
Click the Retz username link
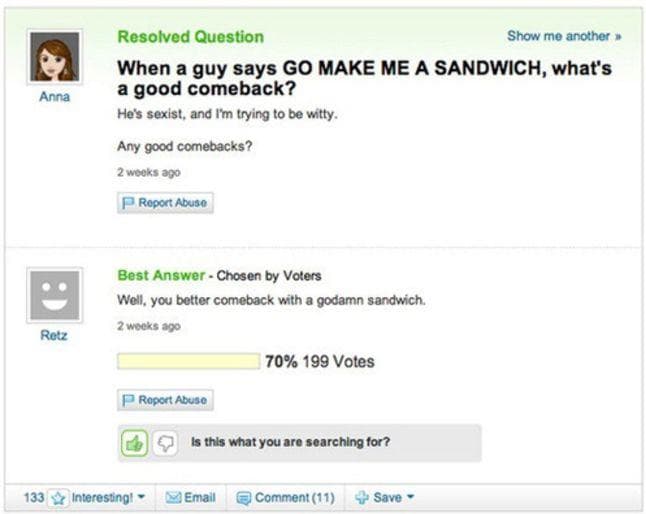coord(54,335)
